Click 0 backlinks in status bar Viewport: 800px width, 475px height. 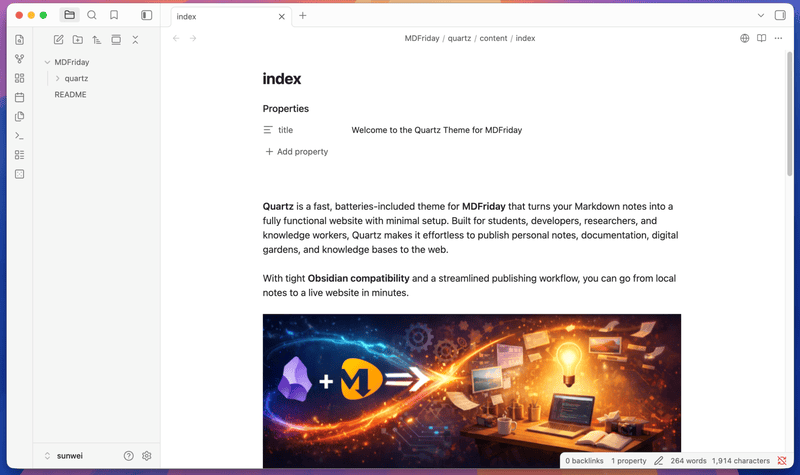click(x=584, y=461)
